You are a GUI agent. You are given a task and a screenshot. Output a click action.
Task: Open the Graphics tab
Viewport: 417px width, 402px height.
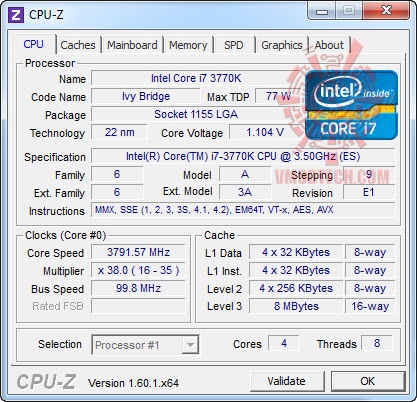[282, 45]
